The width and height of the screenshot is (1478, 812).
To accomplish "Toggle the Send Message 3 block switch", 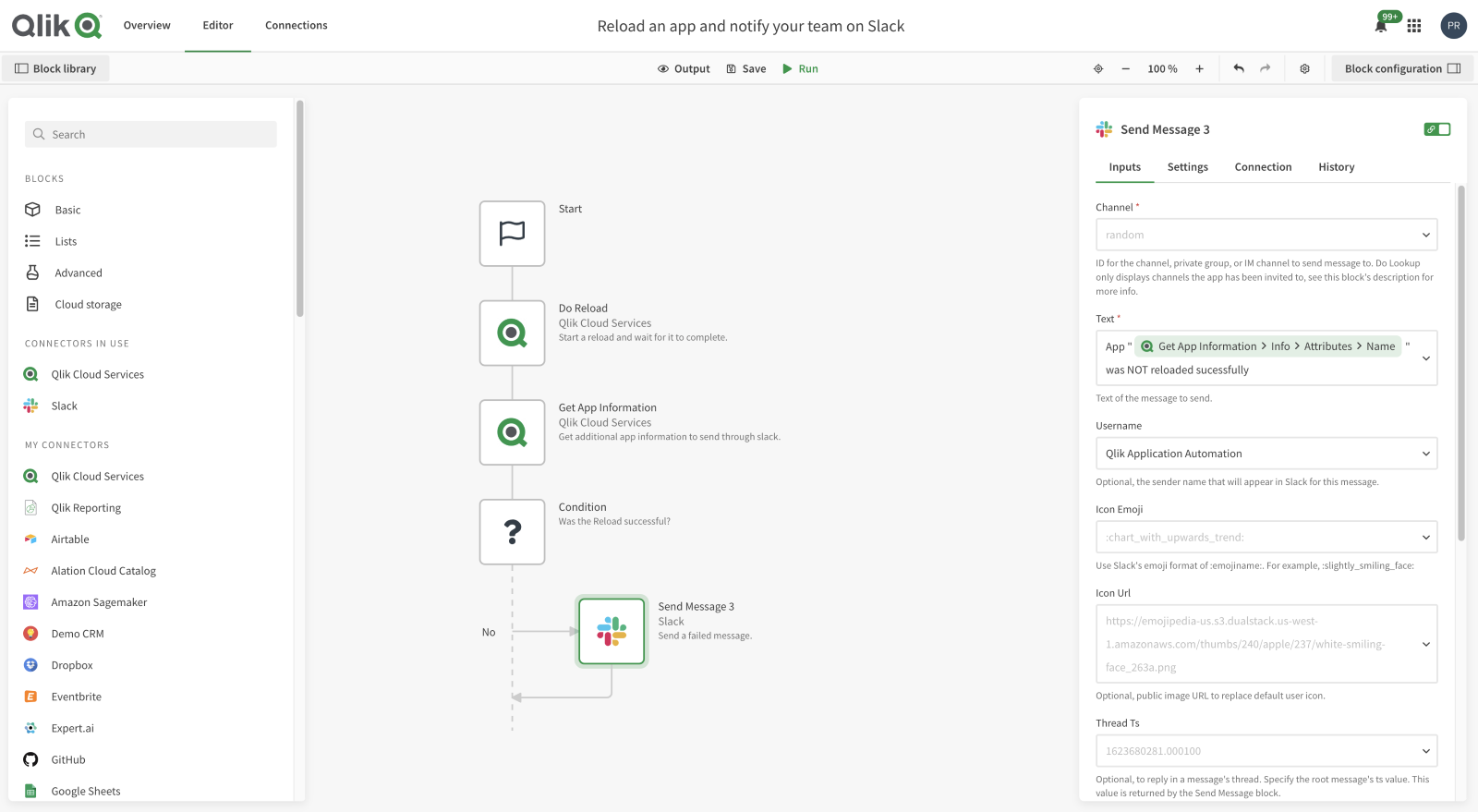I will pyautogui.click(x=1436, y=129).
